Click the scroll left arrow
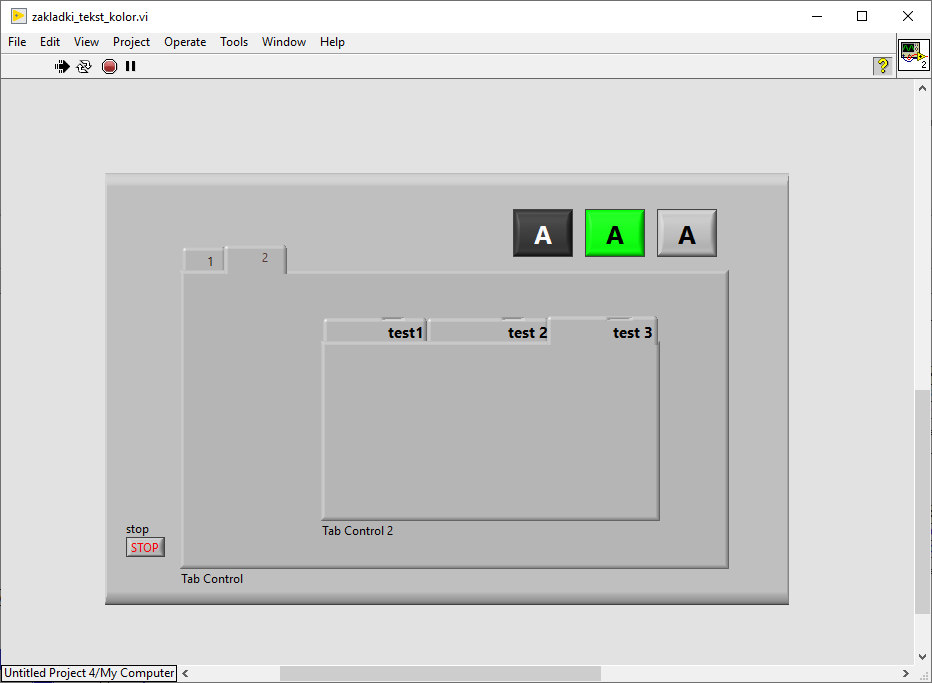The width and height of the screenshot is (932, 683). point(185,673)
